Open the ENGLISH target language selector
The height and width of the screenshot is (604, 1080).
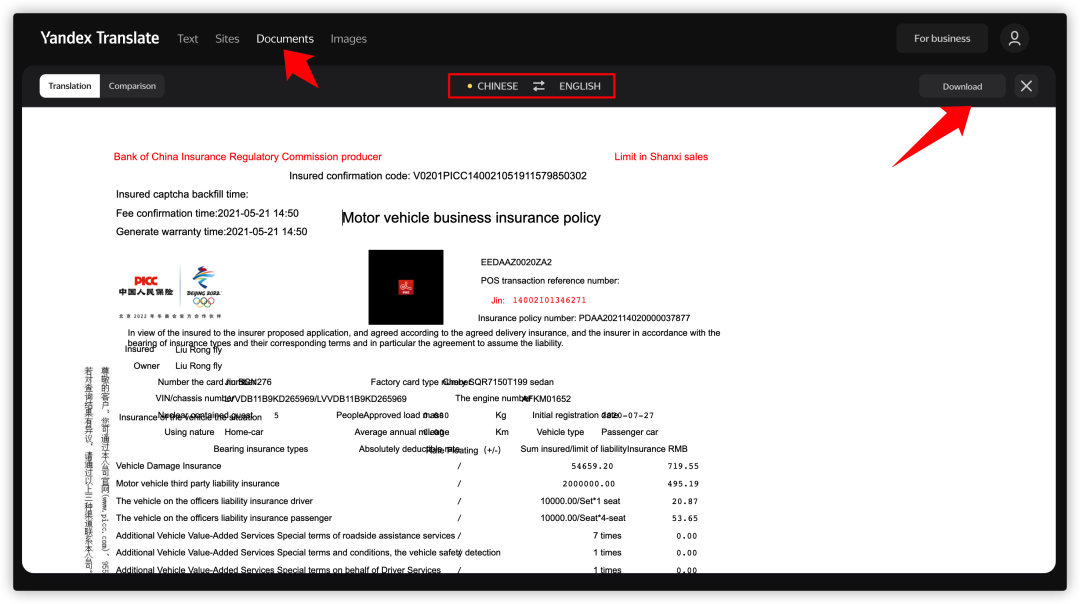(x=580, y=86)
